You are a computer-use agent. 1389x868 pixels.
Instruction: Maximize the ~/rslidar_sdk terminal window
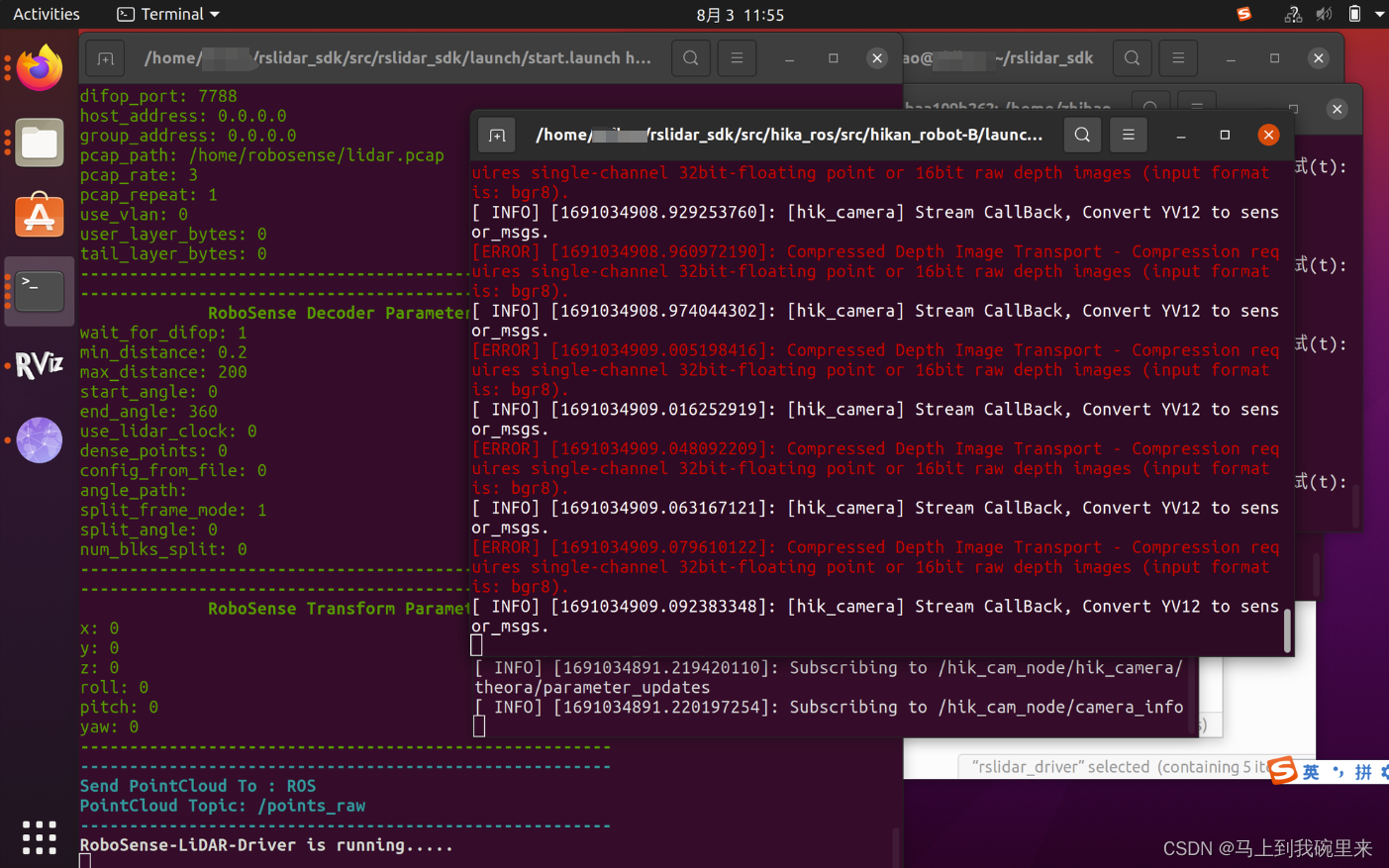click(x=1275, y=58)
